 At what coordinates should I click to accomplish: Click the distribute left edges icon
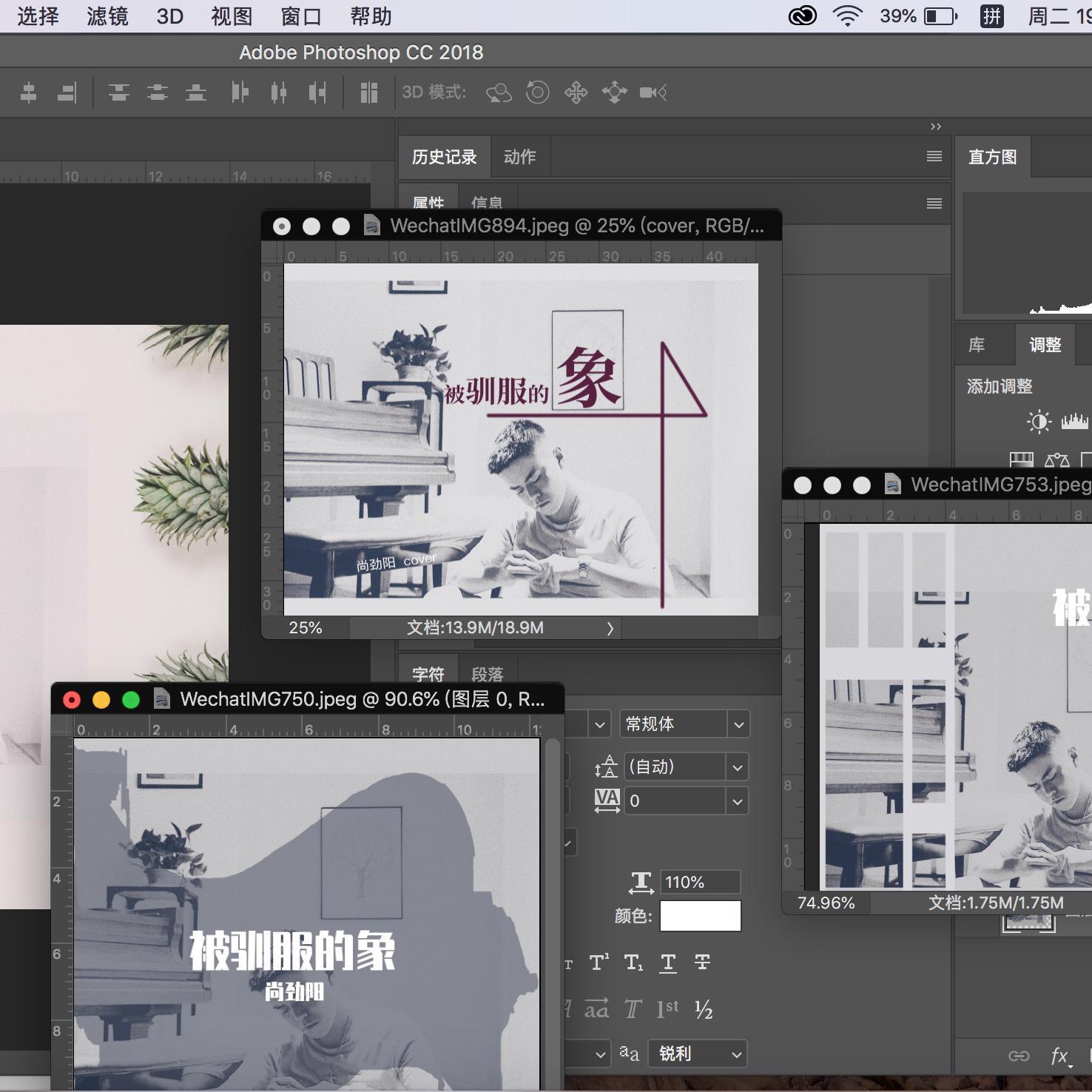pos(240,92)
